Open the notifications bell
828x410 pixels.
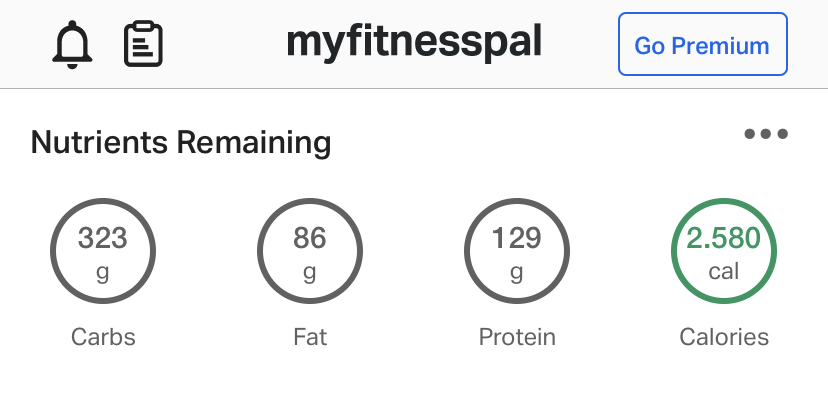coord(72,45)
